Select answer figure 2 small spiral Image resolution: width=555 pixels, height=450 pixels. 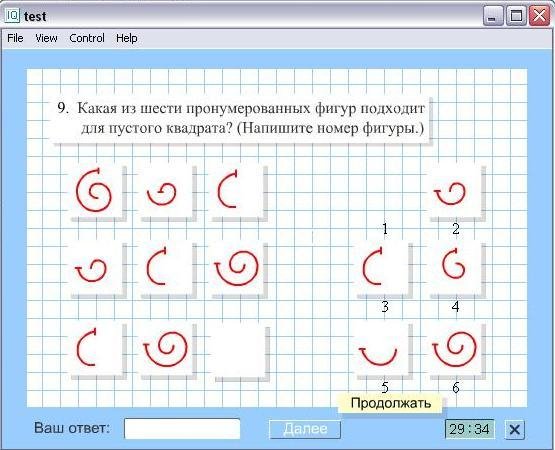click(455, 192)
